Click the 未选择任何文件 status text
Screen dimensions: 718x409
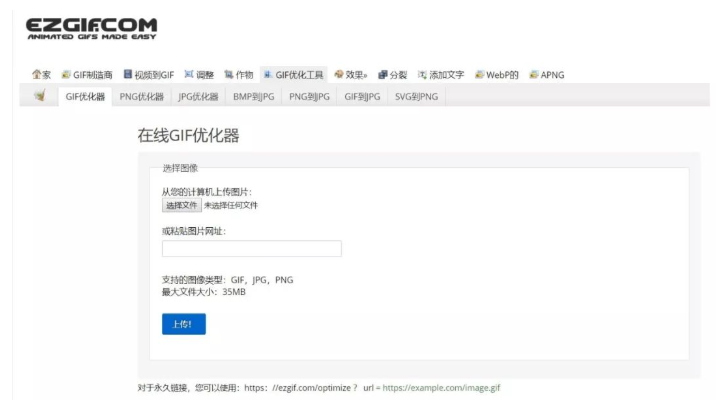pos(231,205)
